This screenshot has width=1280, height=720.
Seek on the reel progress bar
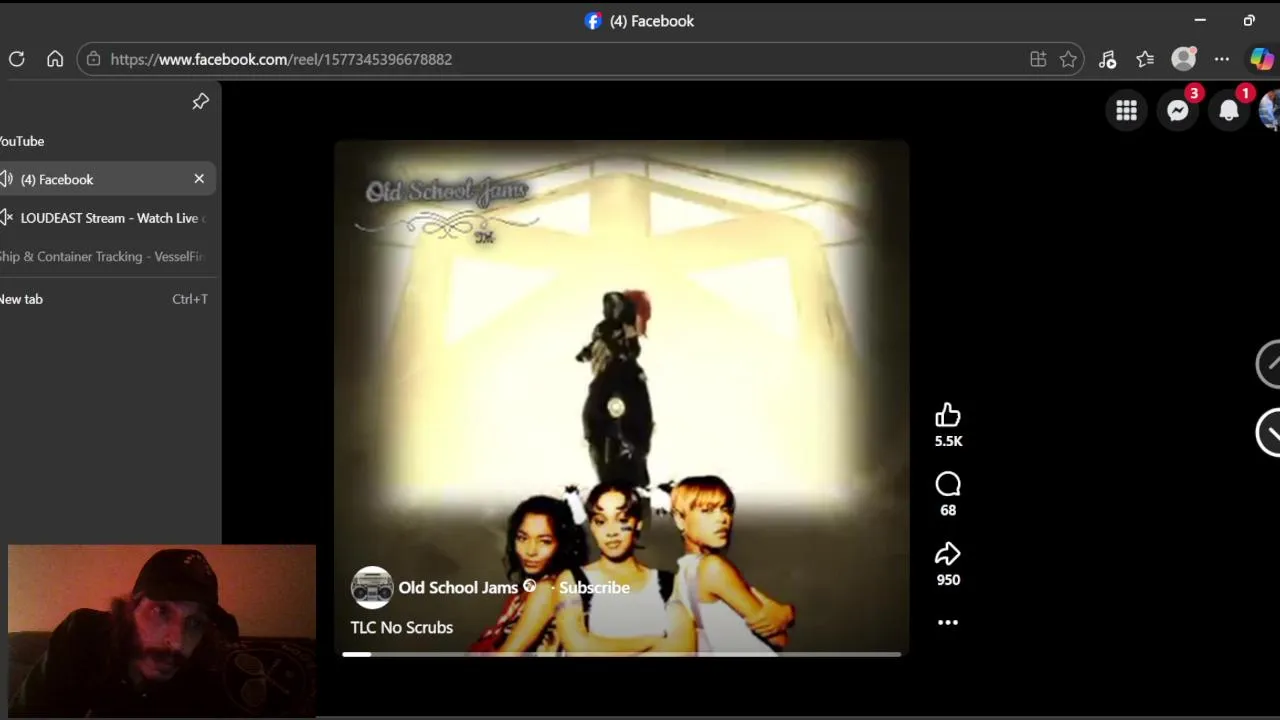tap(622, 654)
